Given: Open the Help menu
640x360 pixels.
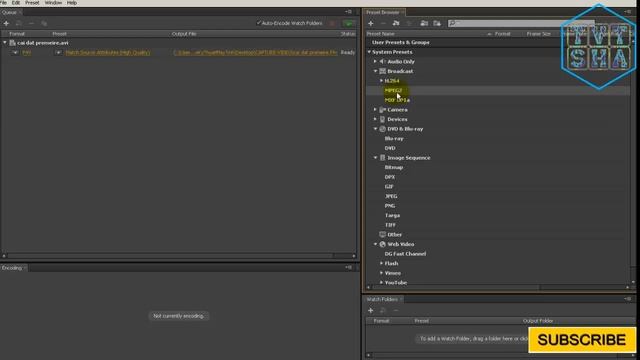Looking at the screenshot, I should pos(72,3).
